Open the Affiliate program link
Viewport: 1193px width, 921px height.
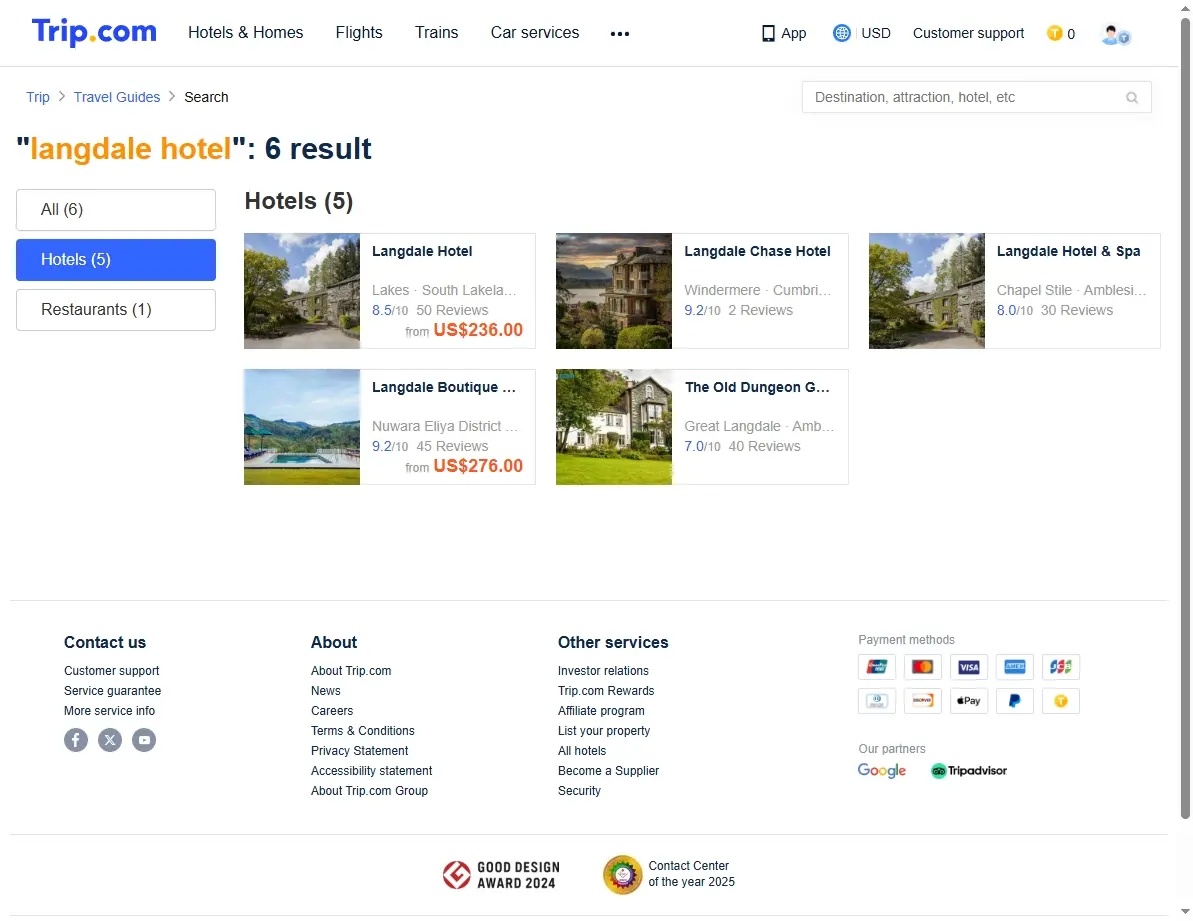[x=601, y=711]
